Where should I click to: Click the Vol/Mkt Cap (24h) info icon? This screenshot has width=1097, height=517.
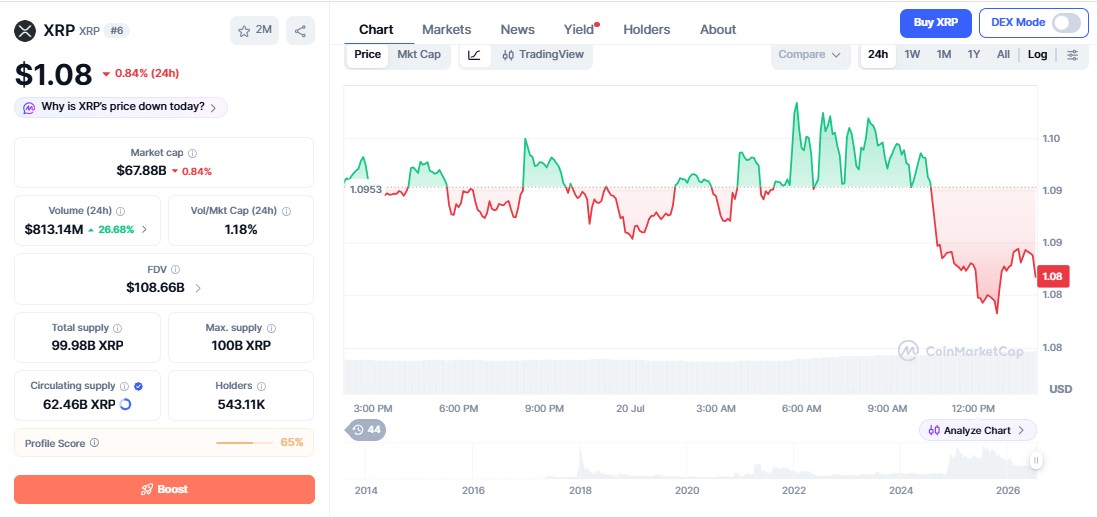[286, 211]
